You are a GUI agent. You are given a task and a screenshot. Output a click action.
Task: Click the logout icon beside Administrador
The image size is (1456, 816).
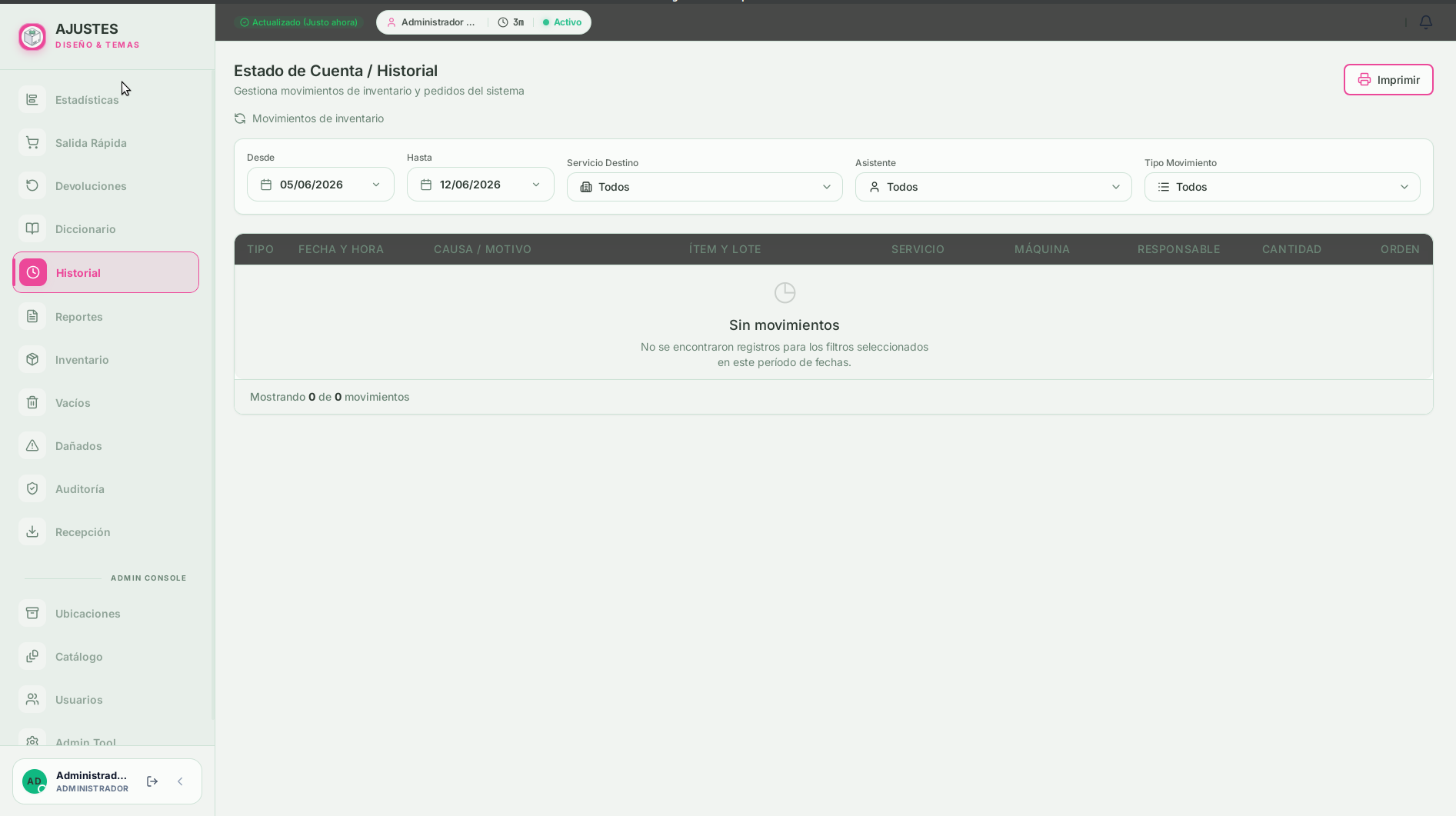pos(152,781)
